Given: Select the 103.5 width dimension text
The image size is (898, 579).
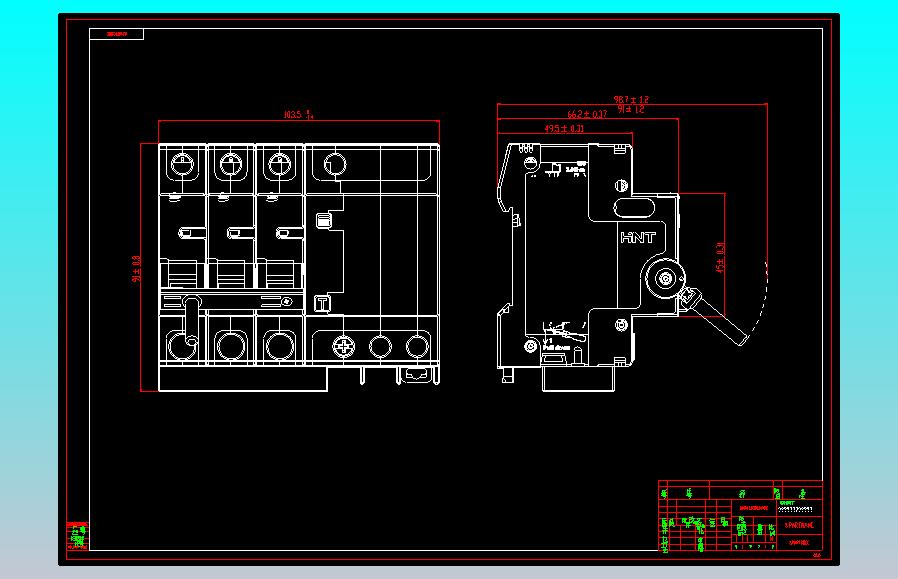Looking at the screenshot, I should click(298, 115).
